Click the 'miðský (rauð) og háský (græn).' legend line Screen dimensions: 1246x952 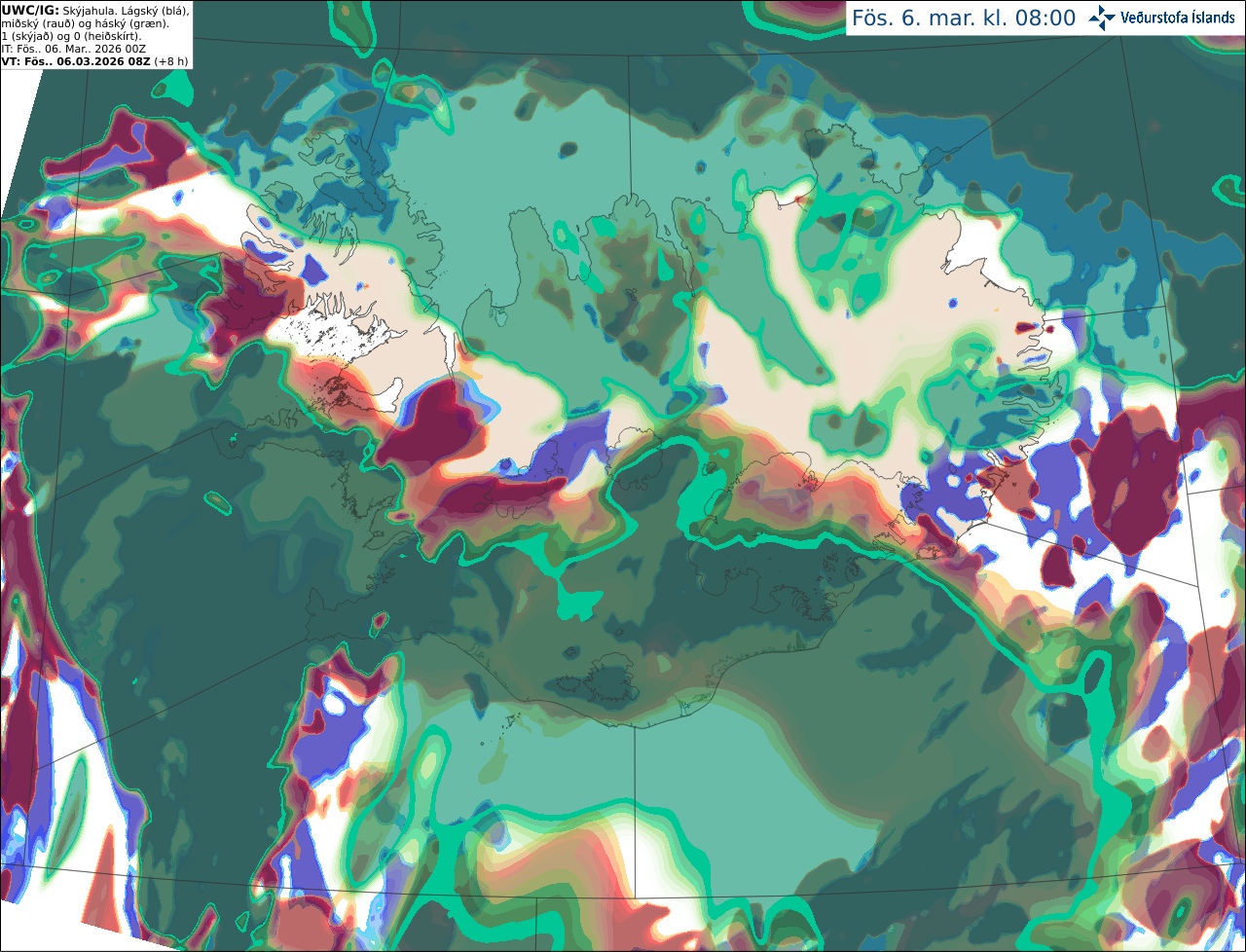point(85,23)
